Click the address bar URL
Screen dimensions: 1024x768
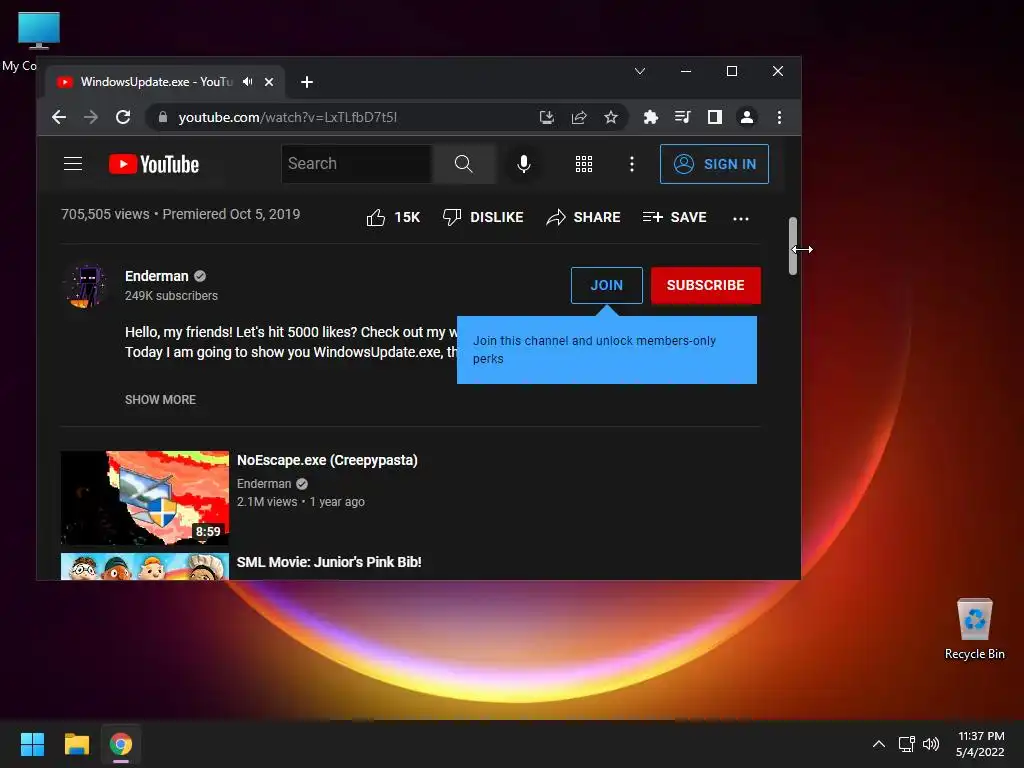287,117
